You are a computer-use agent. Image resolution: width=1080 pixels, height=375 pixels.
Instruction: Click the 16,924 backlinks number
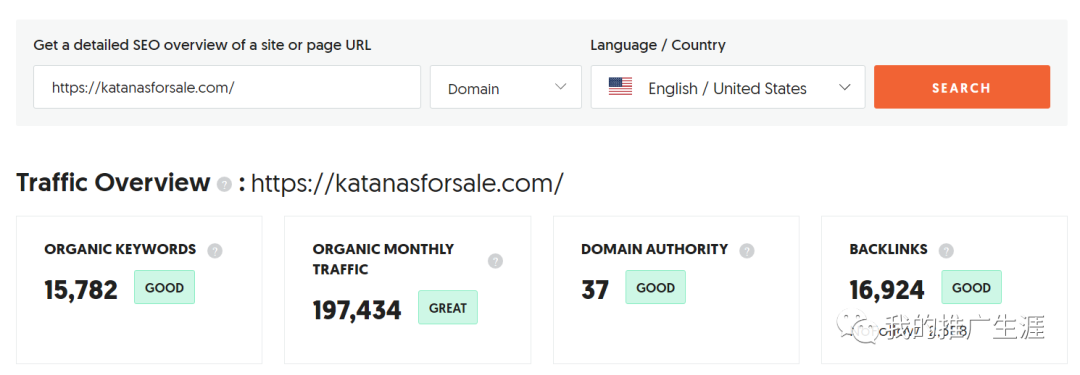tap(886, 290)
